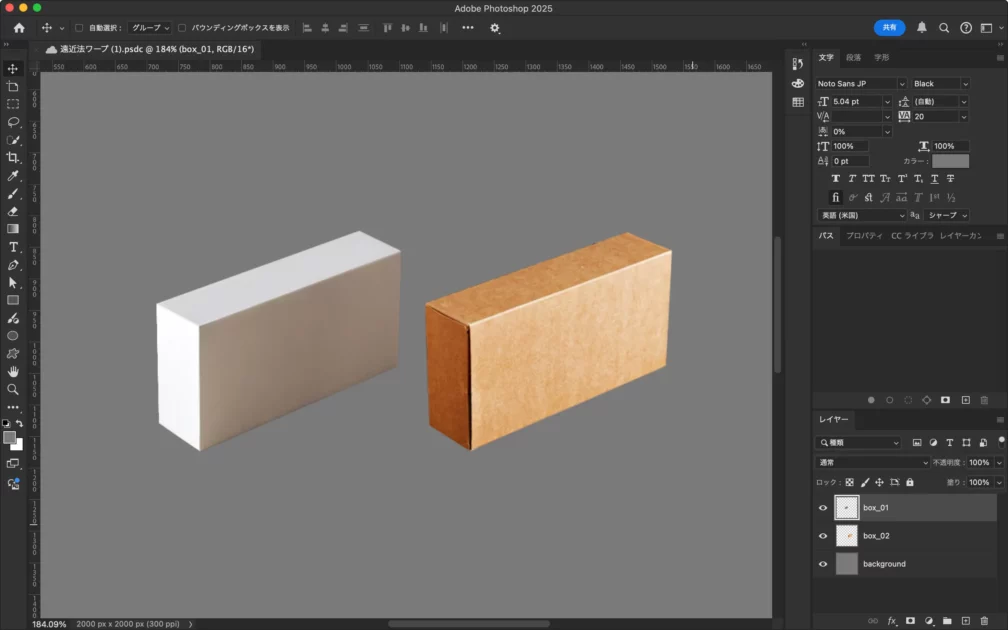
Task: Check the バウンディングボックスを表示 option
Action: (182, 28)
